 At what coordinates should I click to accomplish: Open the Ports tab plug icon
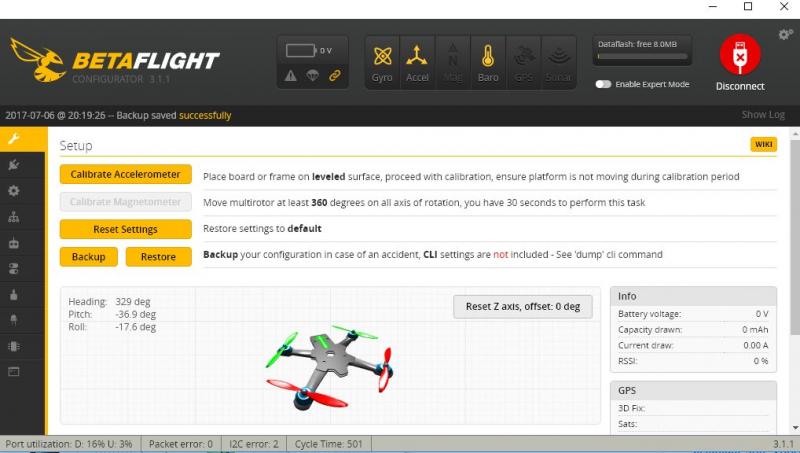[x=14, y=165]
